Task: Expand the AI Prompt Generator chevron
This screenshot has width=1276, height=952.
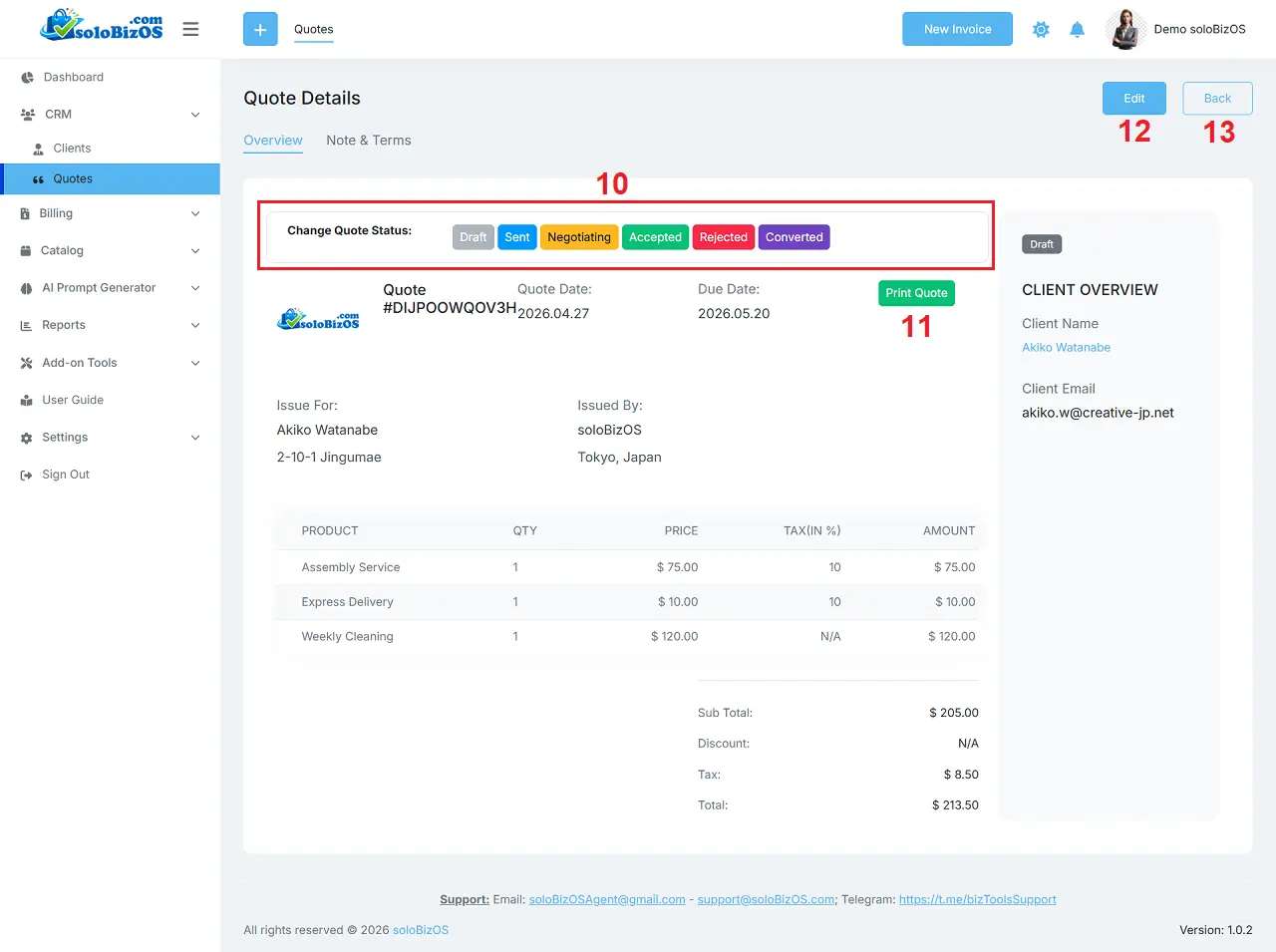Action: point(195,288)
